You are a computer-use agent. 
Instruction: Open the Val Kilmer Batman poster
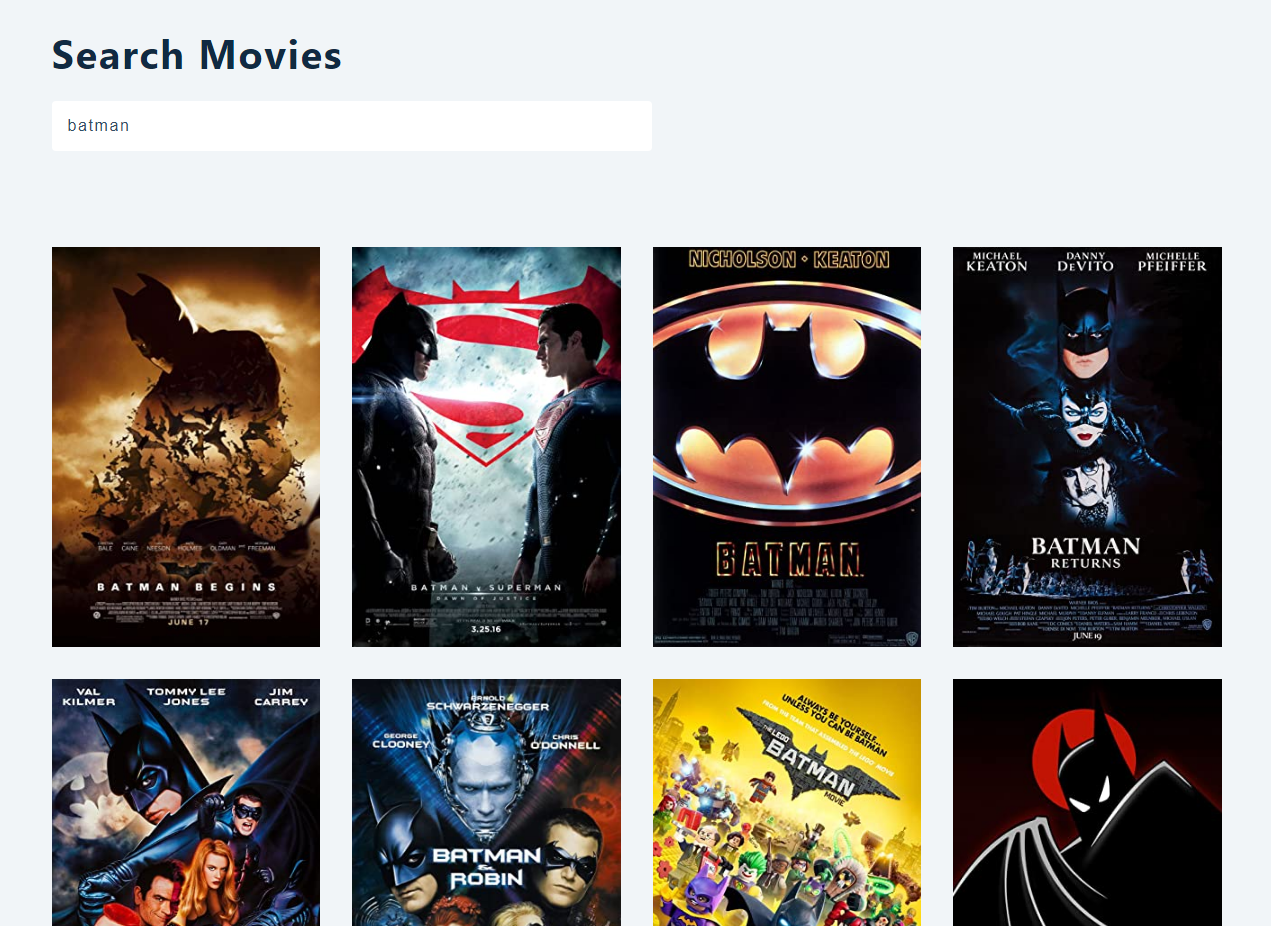click(186, 803)
